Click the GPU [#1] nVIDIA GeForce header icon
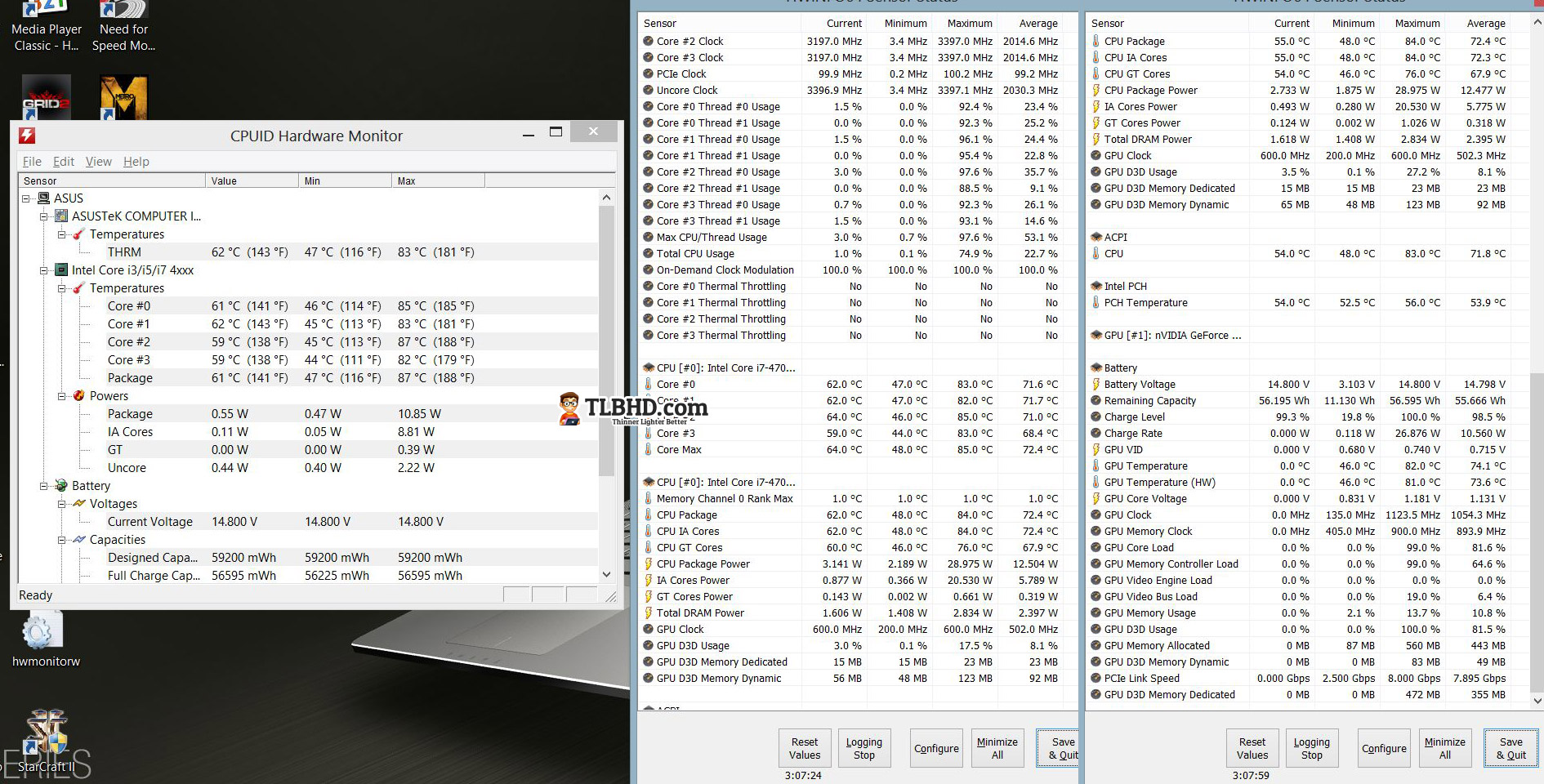Viewport: 1544px width, 784px height. (1096, 335)
